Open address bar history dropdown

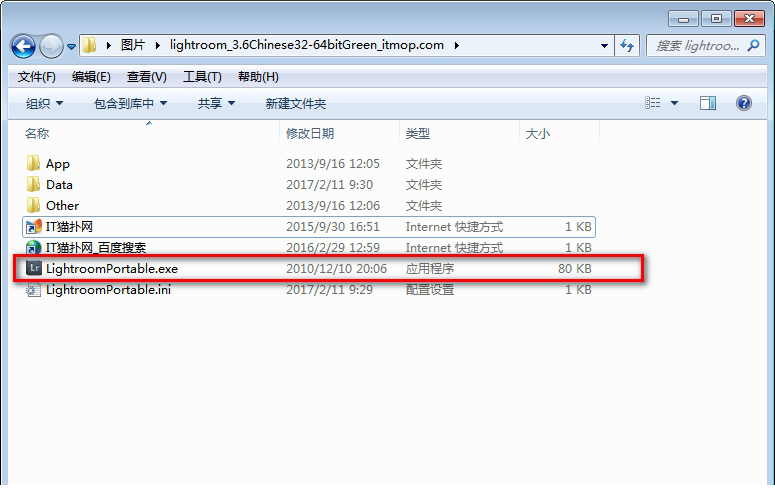coord(604,45)
